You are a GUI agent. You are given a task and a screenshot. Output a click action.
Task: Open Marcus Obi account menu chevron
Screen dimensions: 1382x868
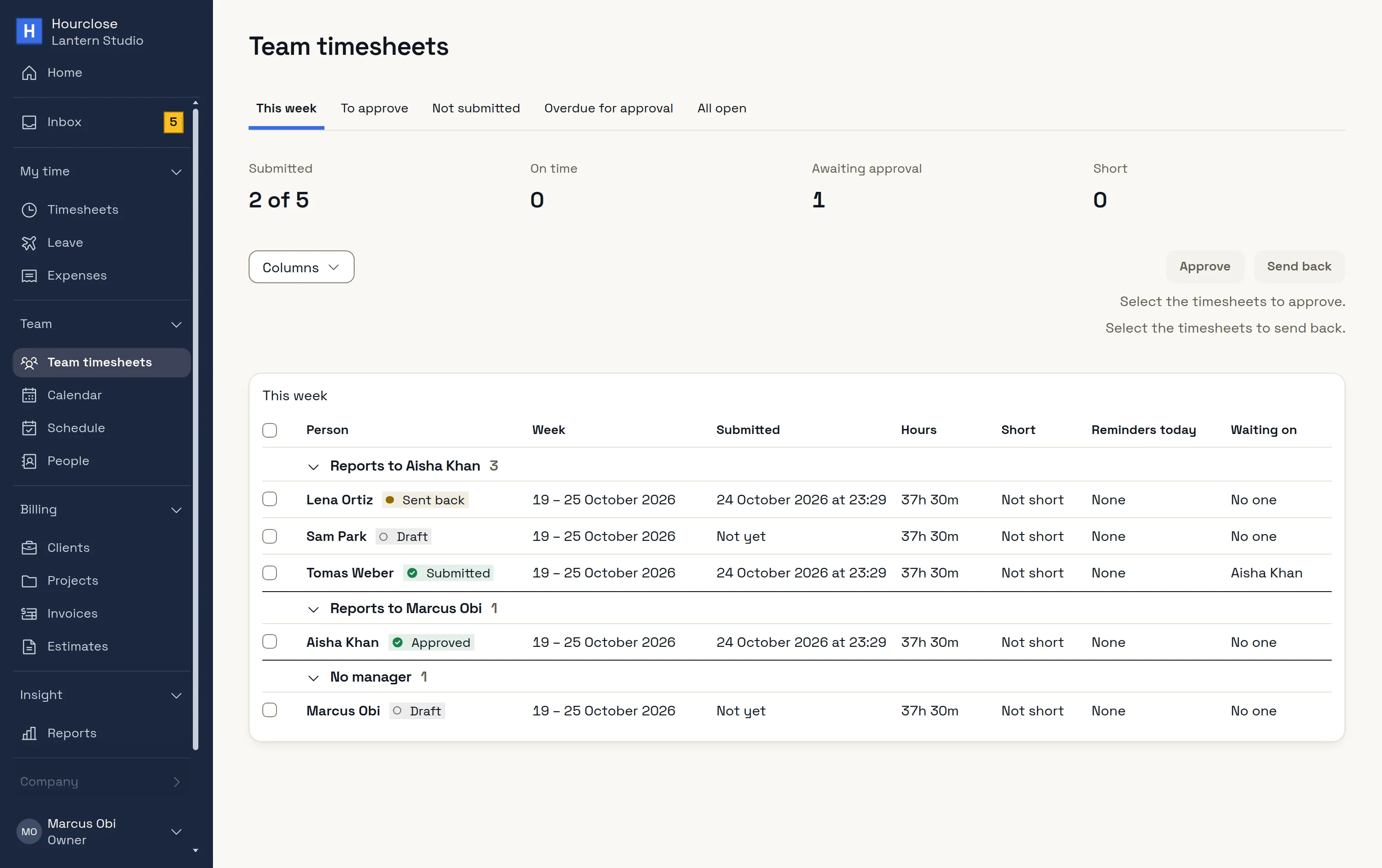[177, 832]
